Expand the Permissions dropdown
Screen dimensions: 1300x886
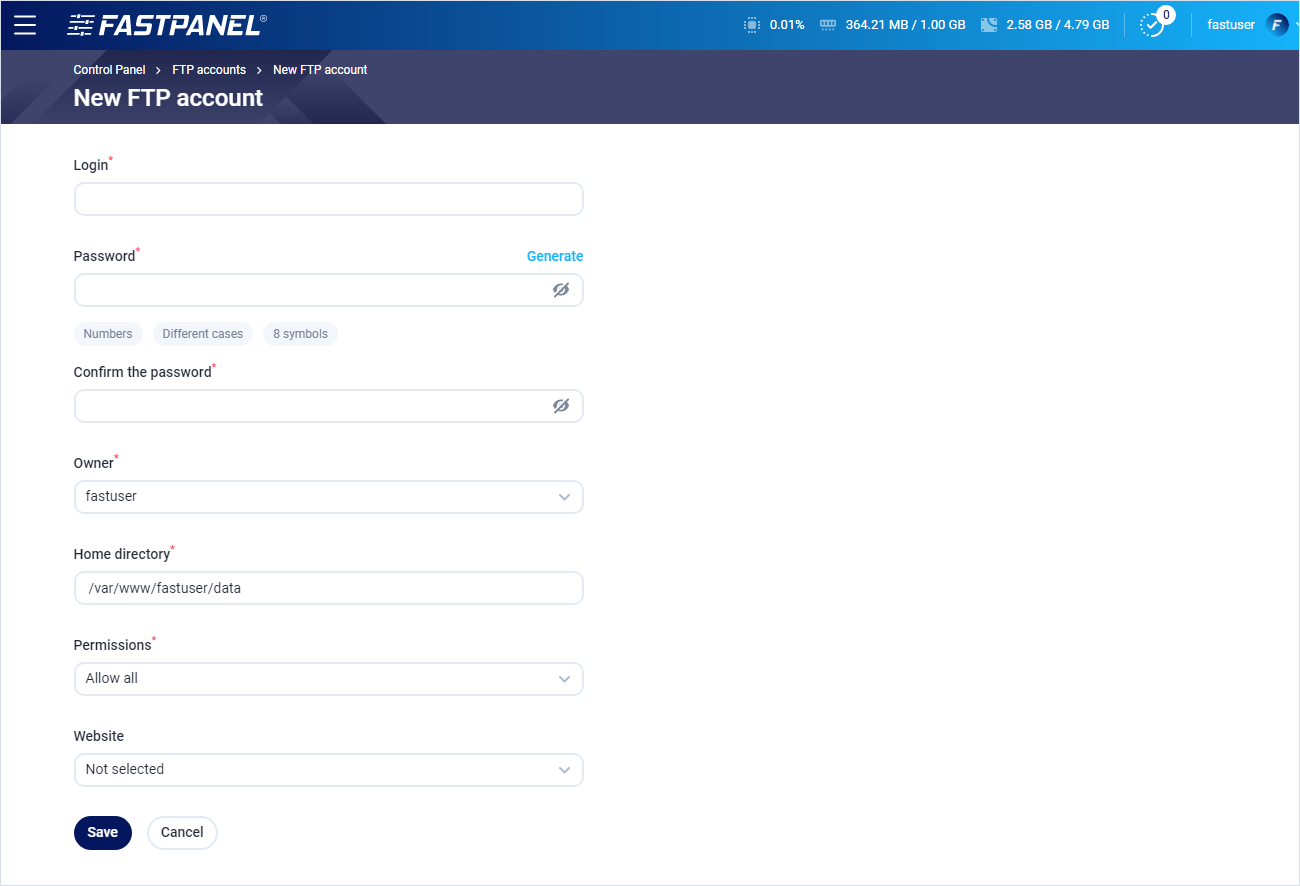tap(328, 679)
